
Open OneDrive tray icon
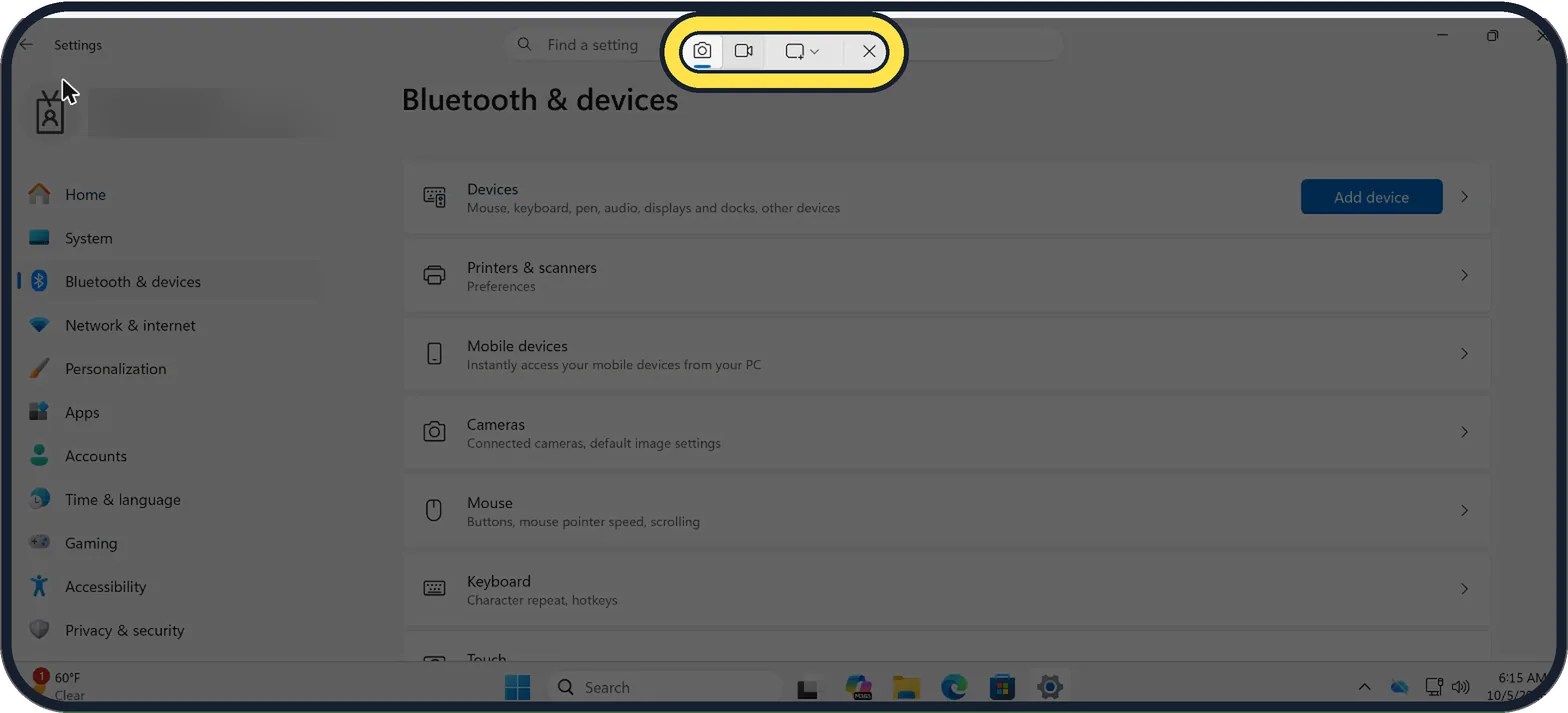(1399, 687)
